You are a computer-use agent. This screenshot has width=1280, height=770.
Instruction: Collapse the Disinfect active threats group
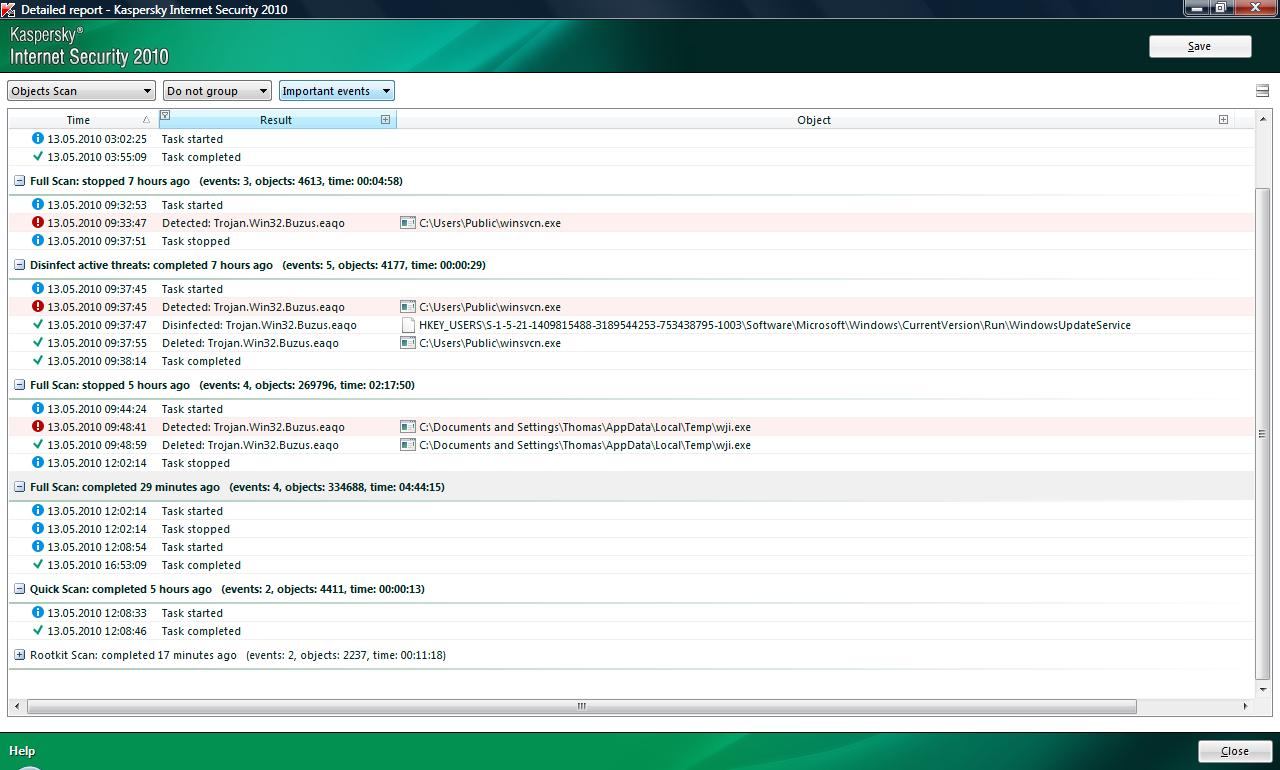pos(19,265)
